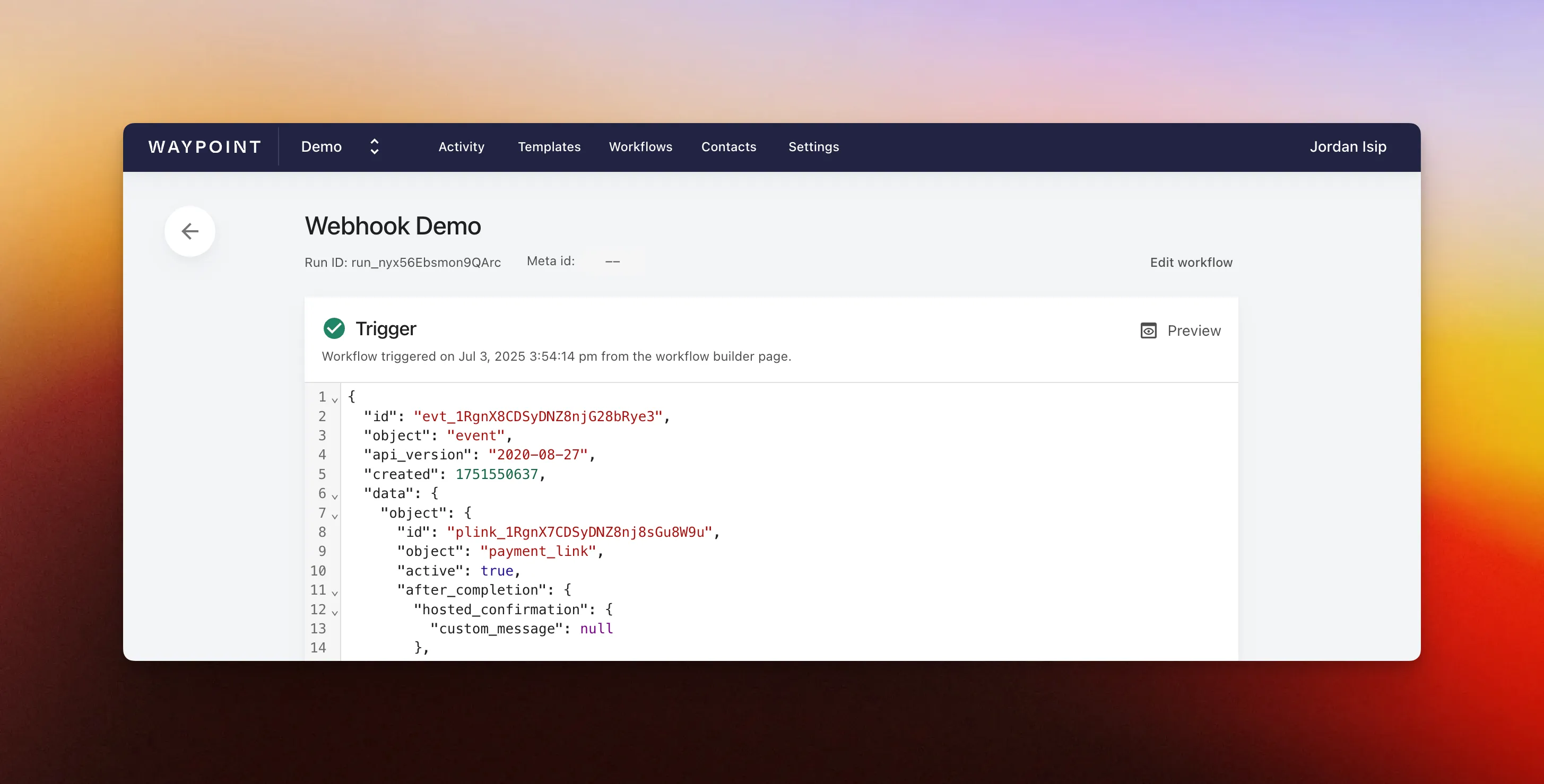Open the Contacts page
Viewport: 1544px width, 784px height.
pos(728,147)
